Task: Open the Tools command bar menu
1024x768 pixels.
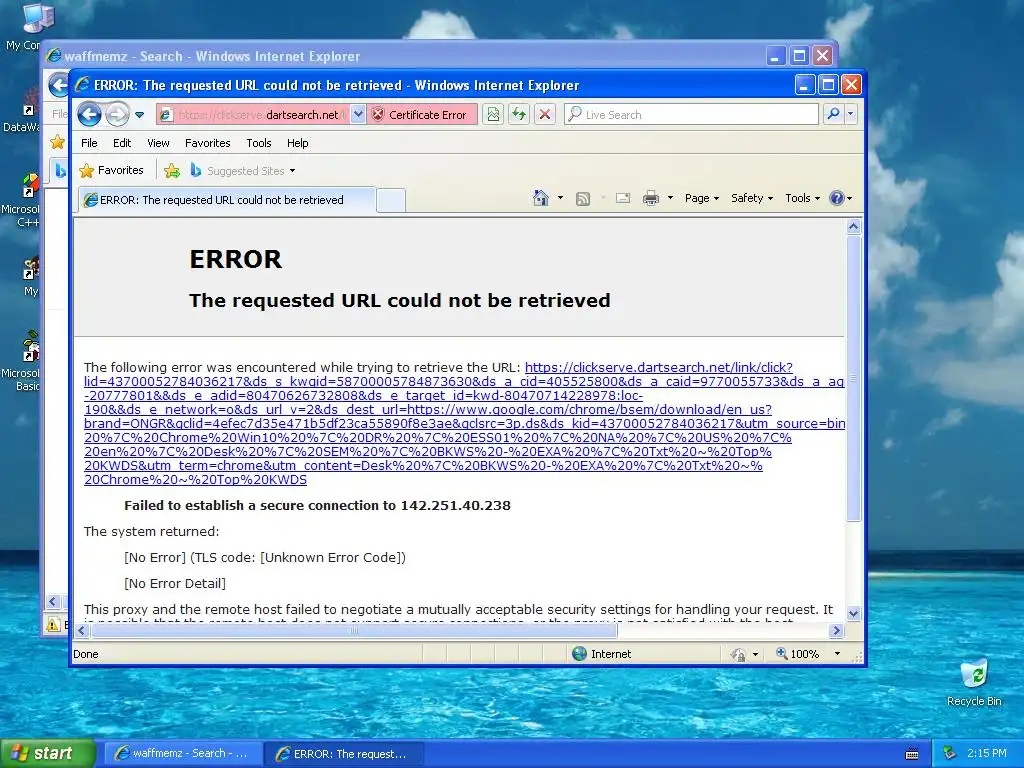Action: [x=802, y=198]
